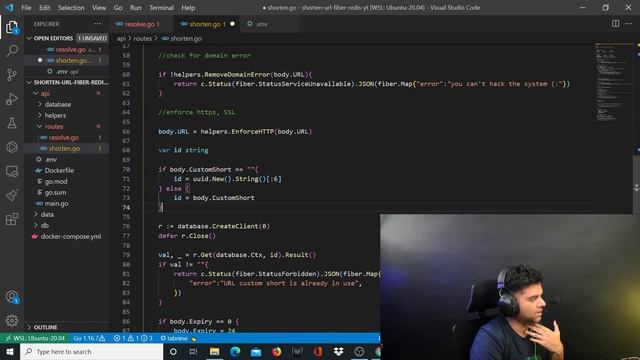The width and height of the screenshot is (640, 360).
Task: Click the routes breadcrumb segment
Action: pyautogui.click(x=142, y=38)
